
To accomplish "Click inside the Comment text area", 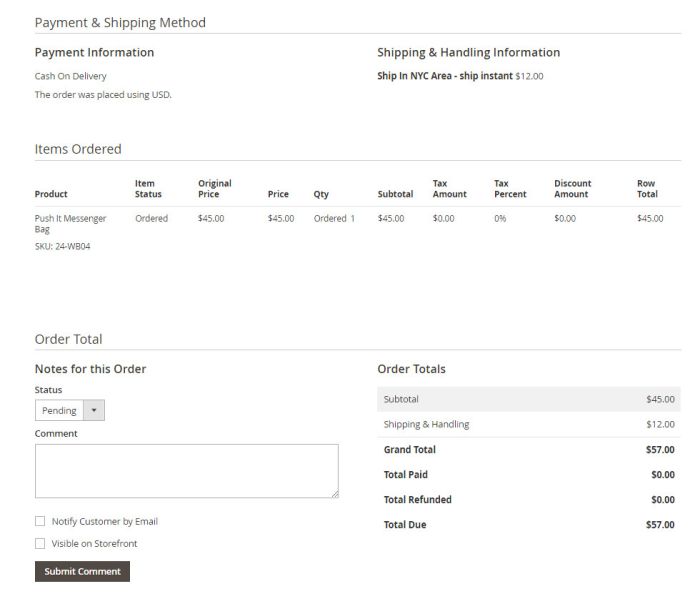I will 187,471.
